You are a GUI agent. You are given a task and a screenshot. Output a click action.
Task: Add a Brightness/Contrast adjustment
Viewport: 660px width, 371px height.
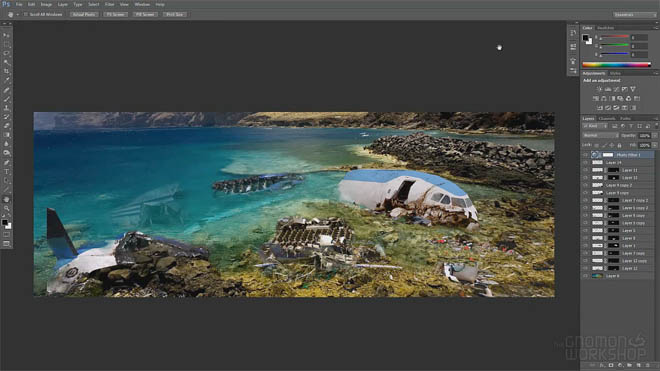(x=599, y=89)
